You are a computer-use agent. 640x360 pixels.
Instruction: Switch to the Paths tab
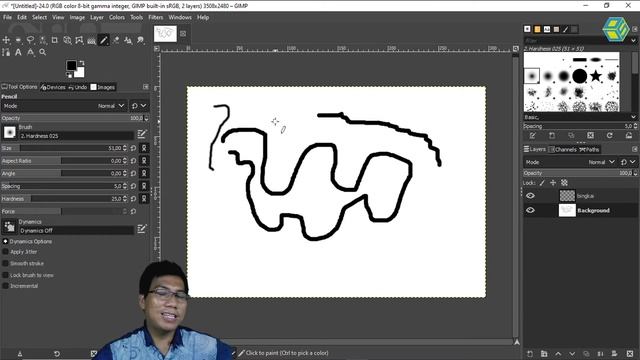[589, 149]
